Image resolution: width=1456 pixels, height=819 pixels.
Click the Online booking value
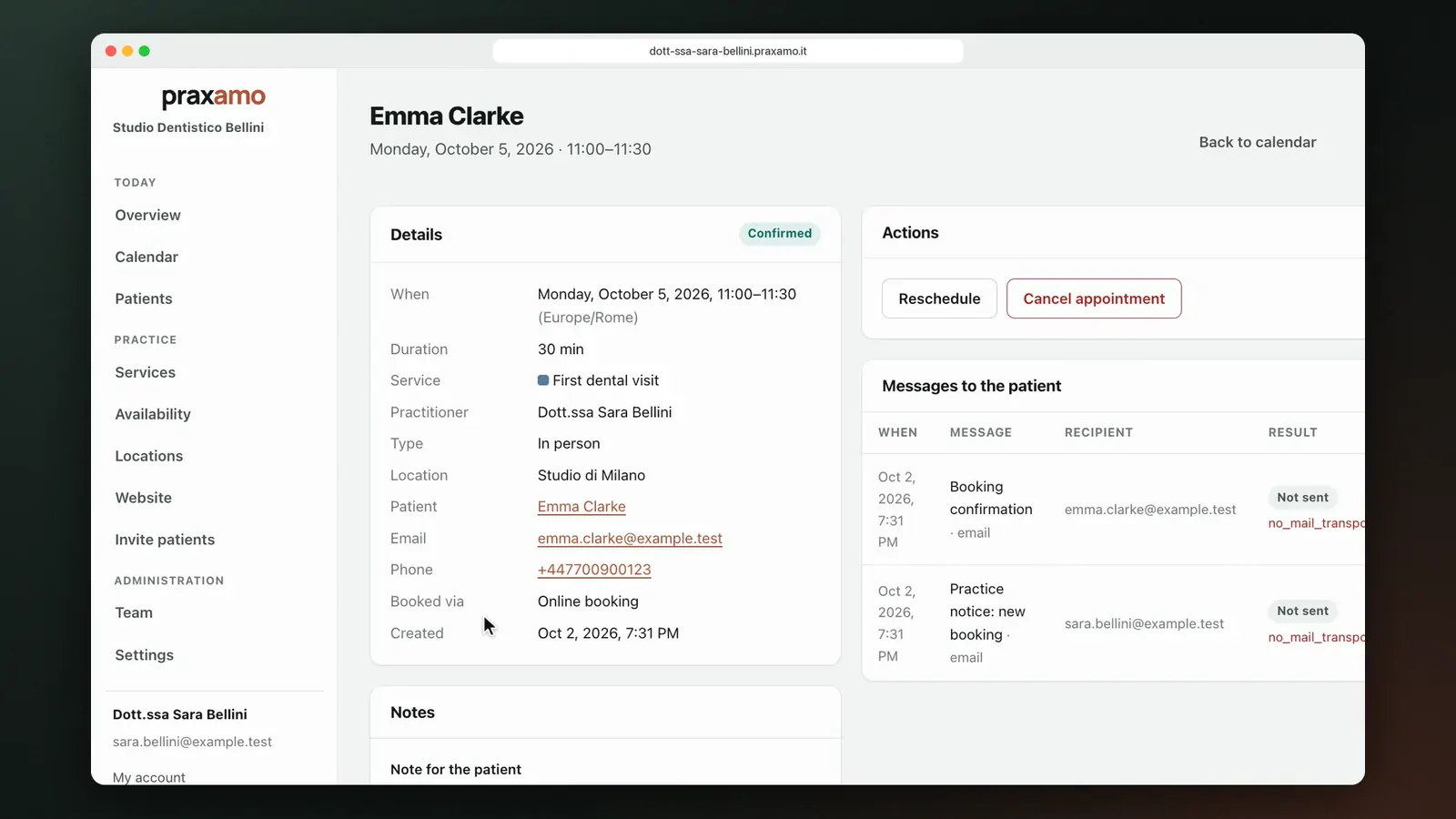tap(588, 602)
